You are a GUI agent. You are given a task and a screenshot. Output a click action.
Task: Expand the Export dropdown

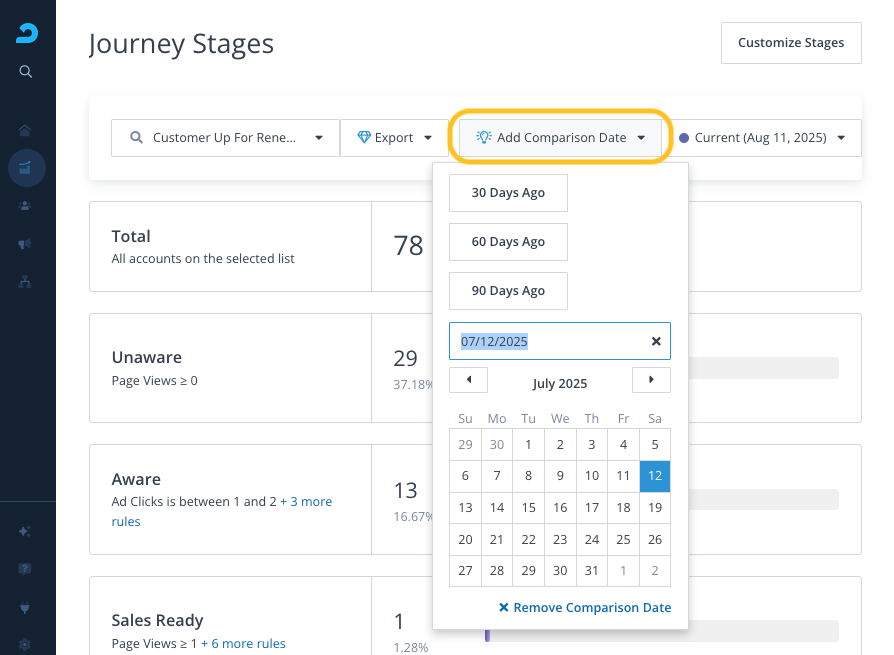pos(395,138)
